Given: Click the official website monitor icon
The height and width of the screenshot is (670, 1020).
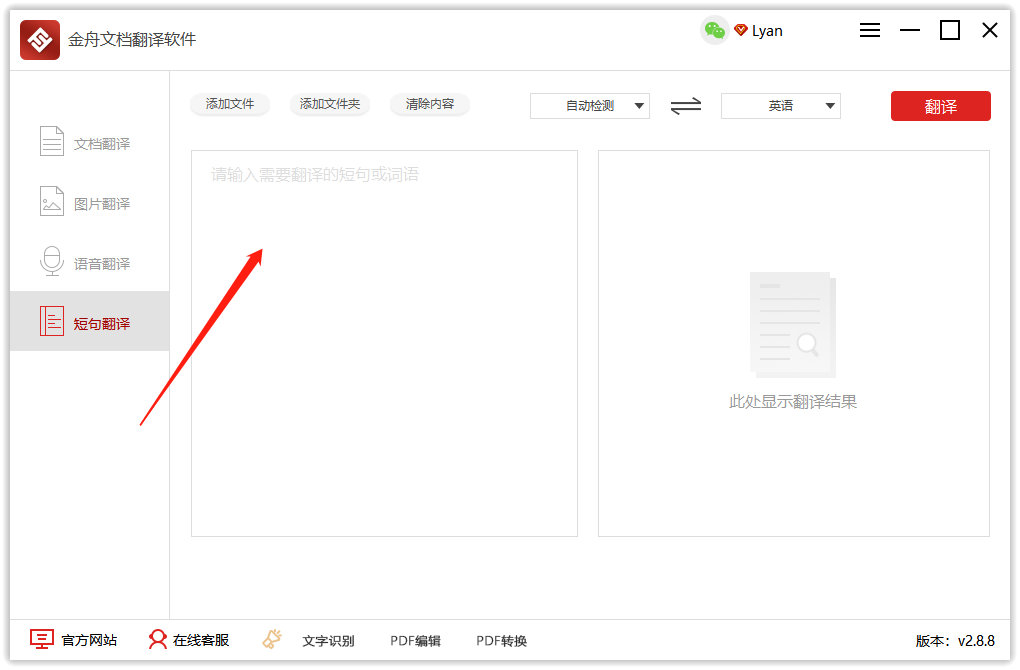Looking at the screenshot, I should tap(42, 639).
